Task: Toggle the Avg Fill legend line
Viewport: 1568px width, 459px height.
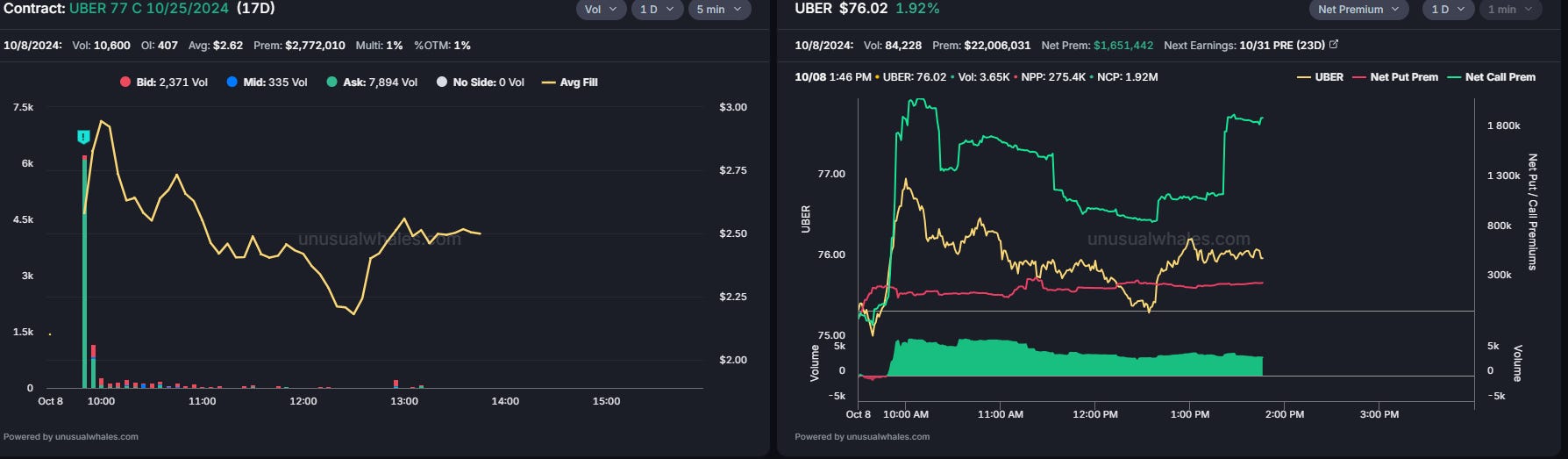Action: [570, 82]
